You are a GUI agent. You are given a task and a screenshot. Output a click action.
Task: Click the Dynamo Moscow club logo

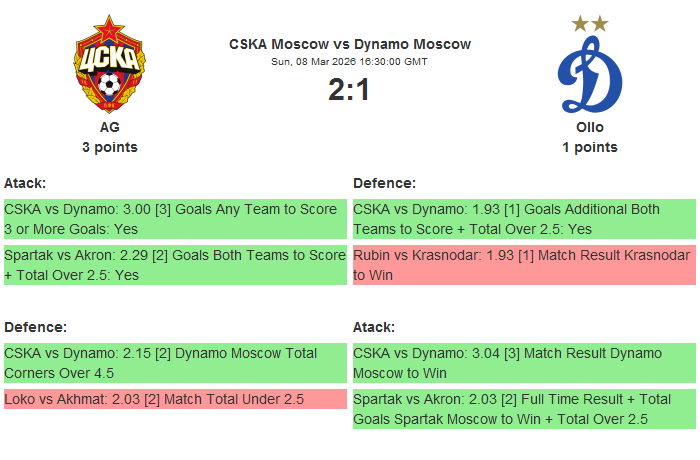click(x=589, y=76)
